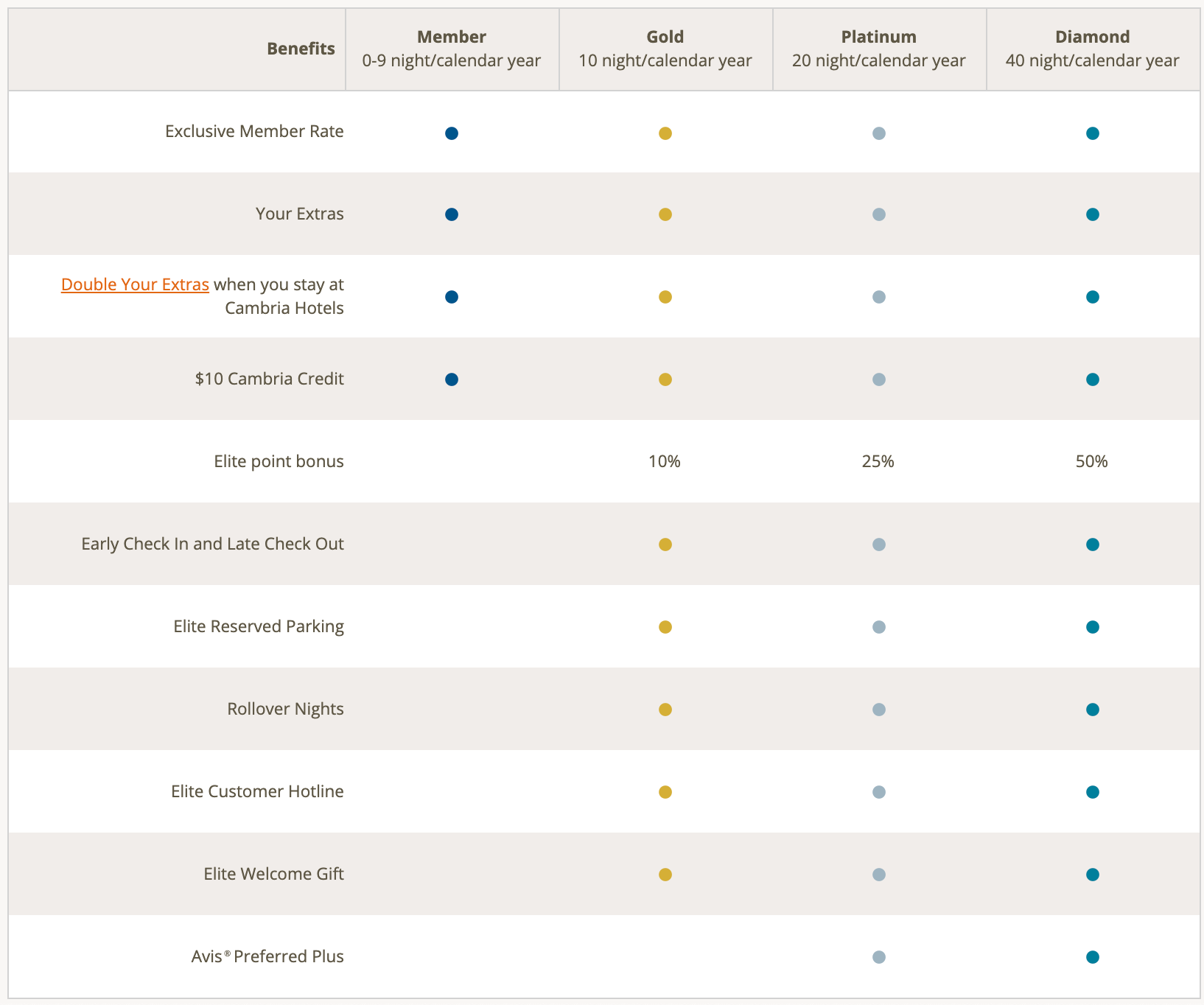This screenshot has width=1204, height=1005.
Task: Select the Member tier column header
Action: (452, 49)
